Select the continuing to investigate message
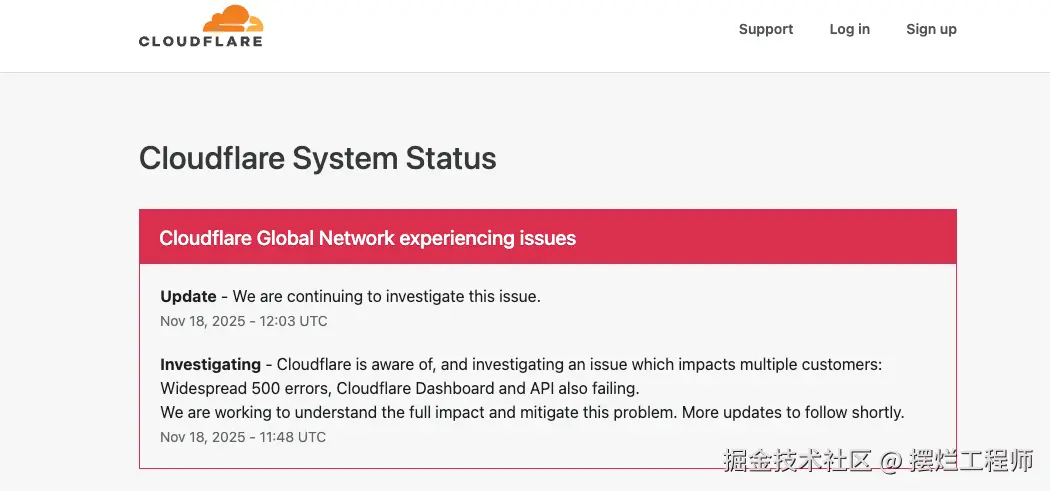 pyautogui.click(x=386, y=297)
